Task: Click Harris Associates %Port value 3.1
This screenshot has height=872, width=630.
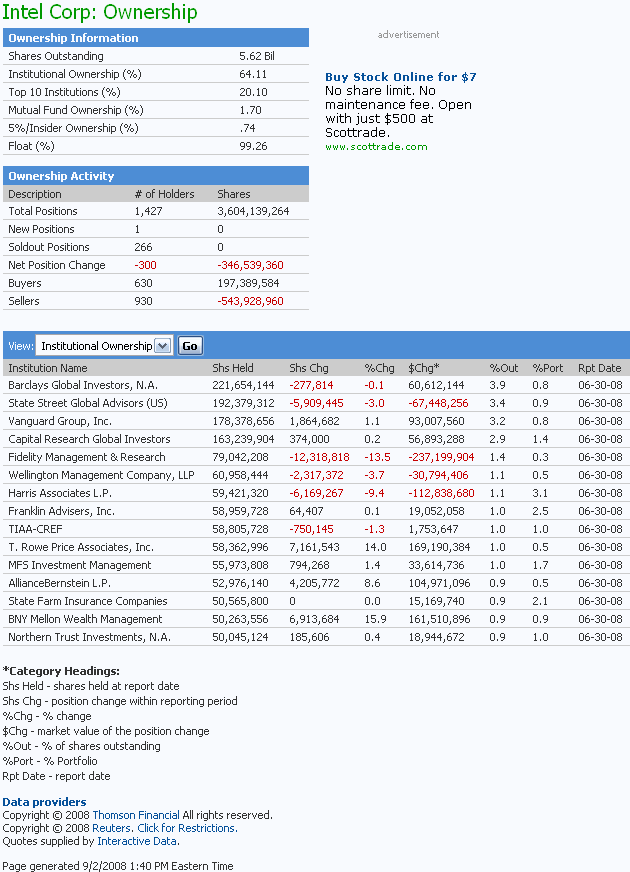Action: click(540, 493)
